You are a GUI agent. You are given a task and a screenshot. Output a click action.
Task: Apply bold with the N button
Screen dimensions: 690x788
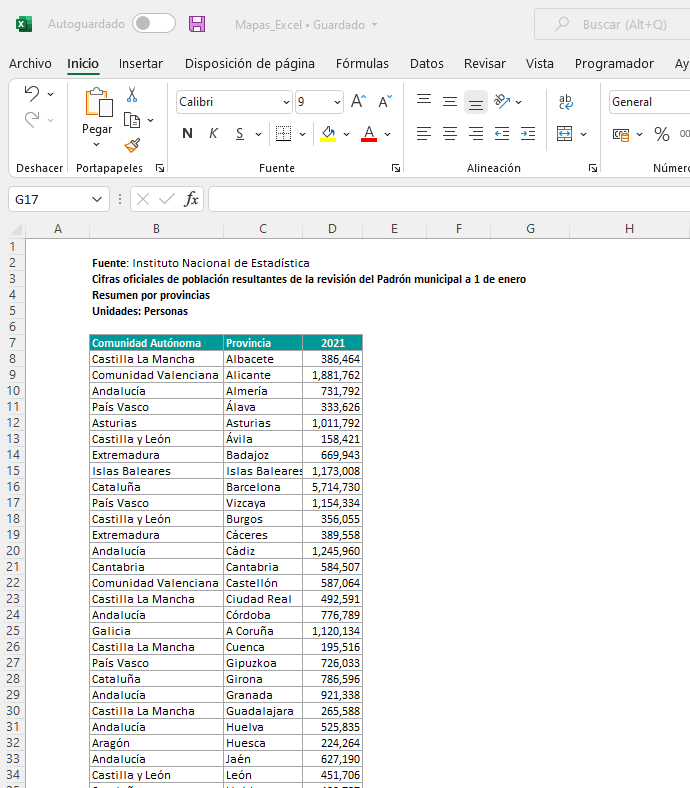187,134
